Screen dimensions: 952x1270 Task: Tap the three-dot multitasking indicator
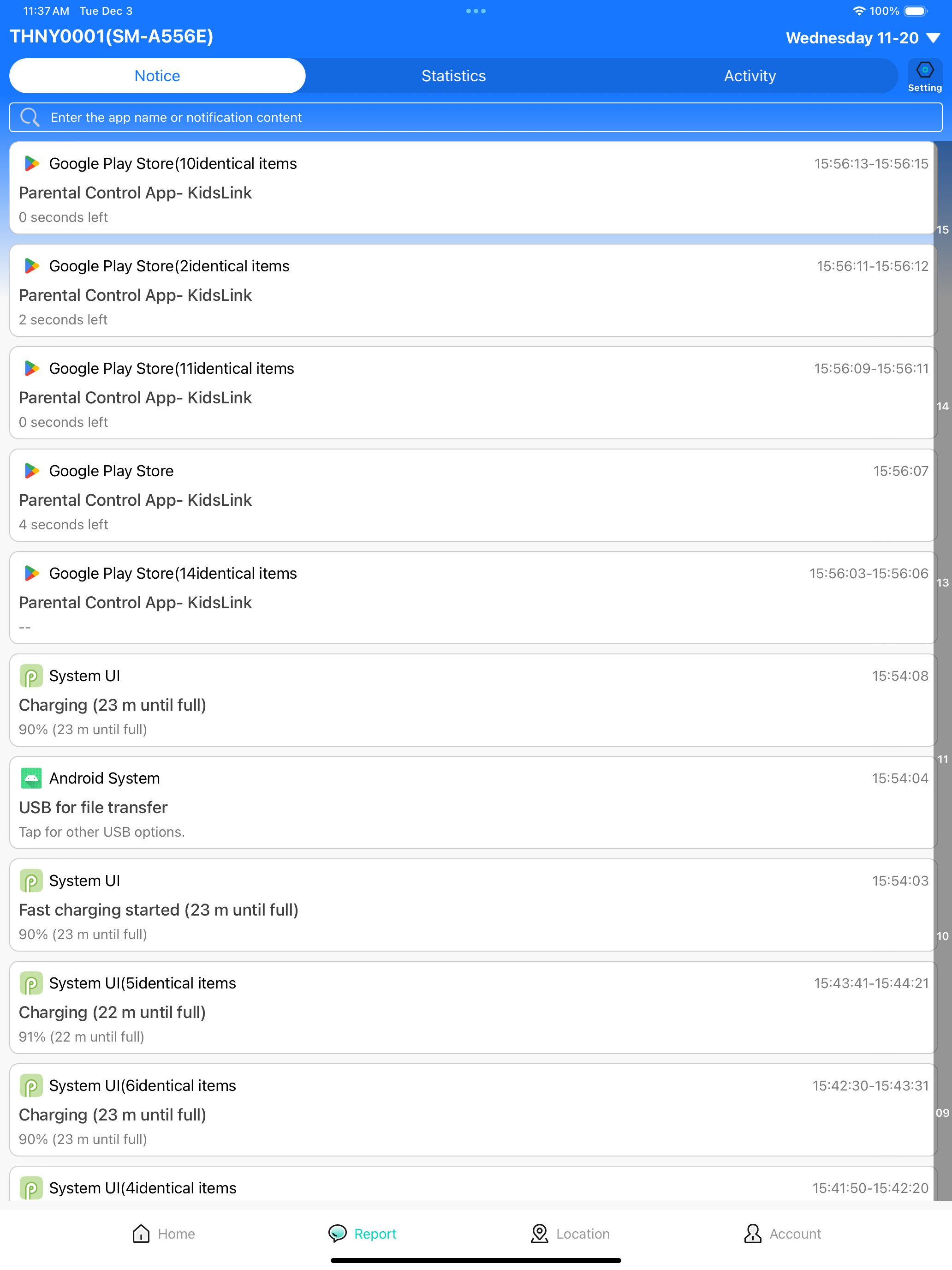[x=476, y=11]
